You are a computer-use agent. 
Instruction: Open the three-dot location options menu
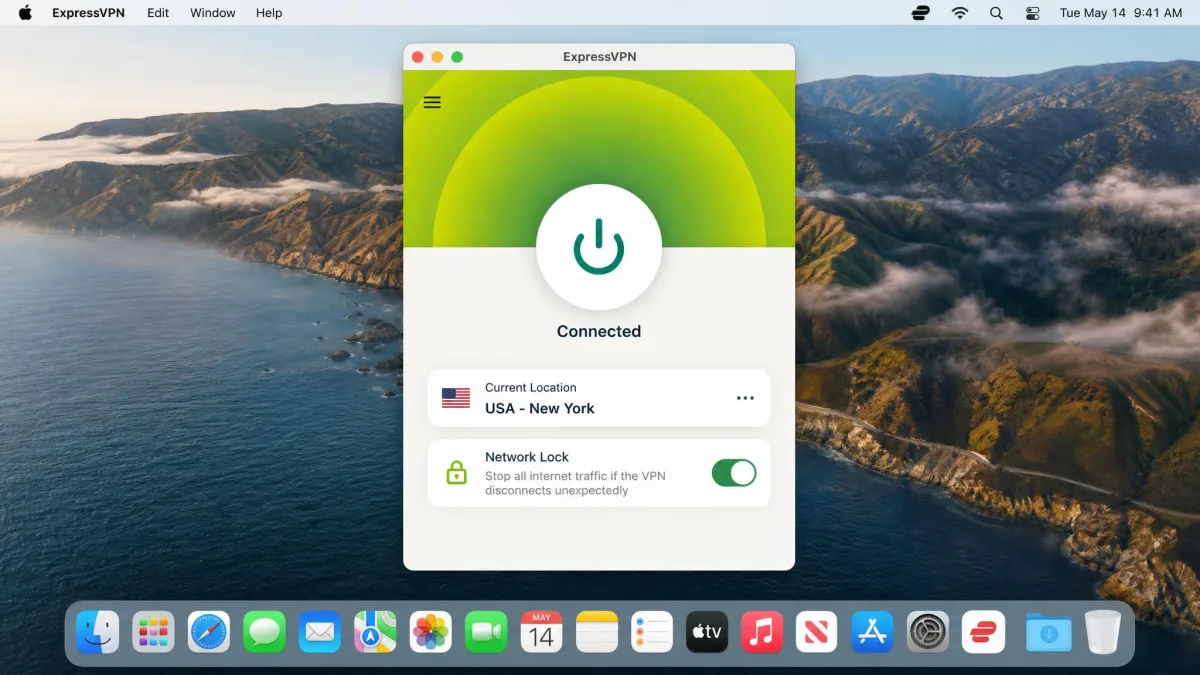[x=745, y=398]
